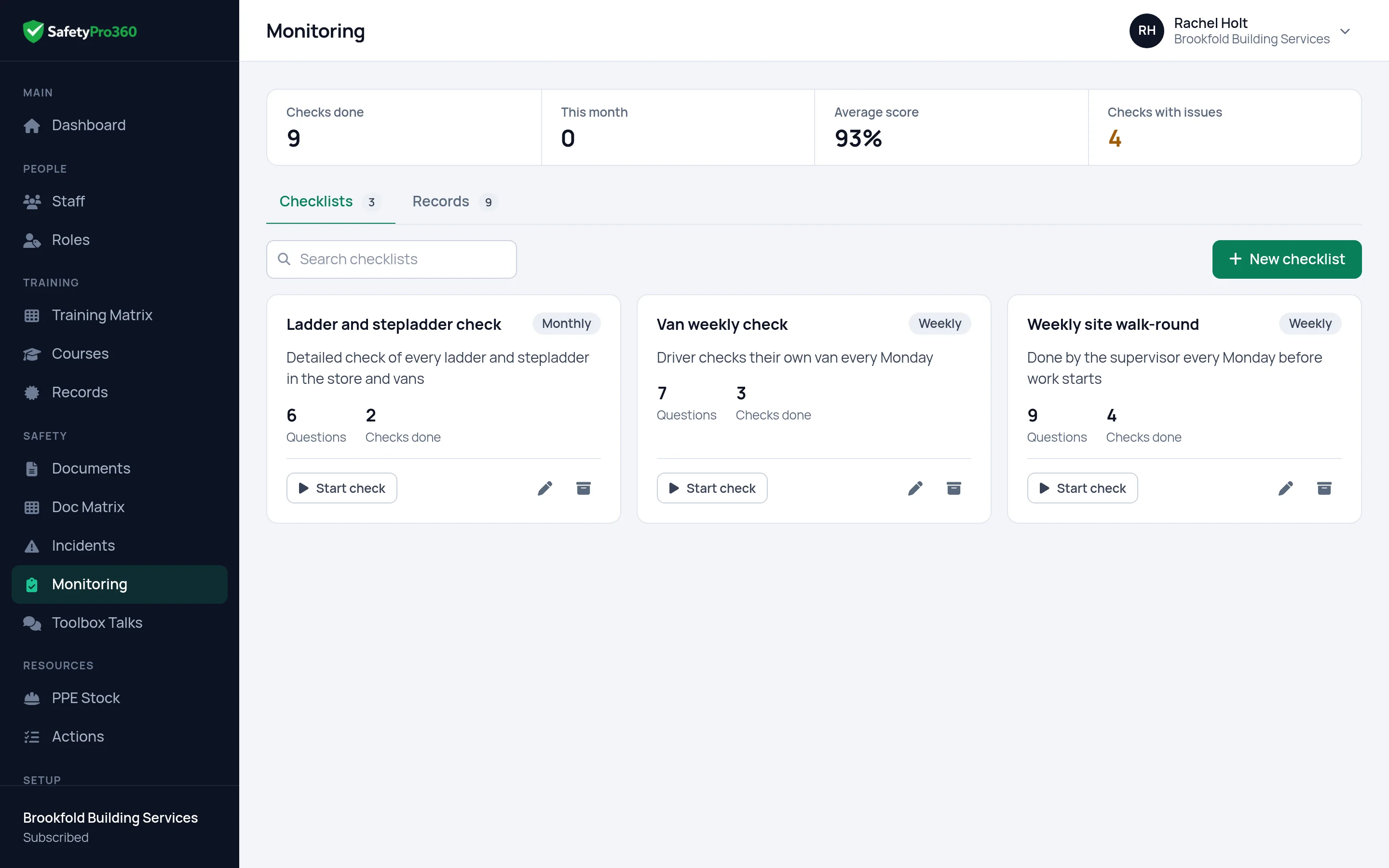
Task: Start check for Ladder and stepladder
Action: (x=341, y=488)
